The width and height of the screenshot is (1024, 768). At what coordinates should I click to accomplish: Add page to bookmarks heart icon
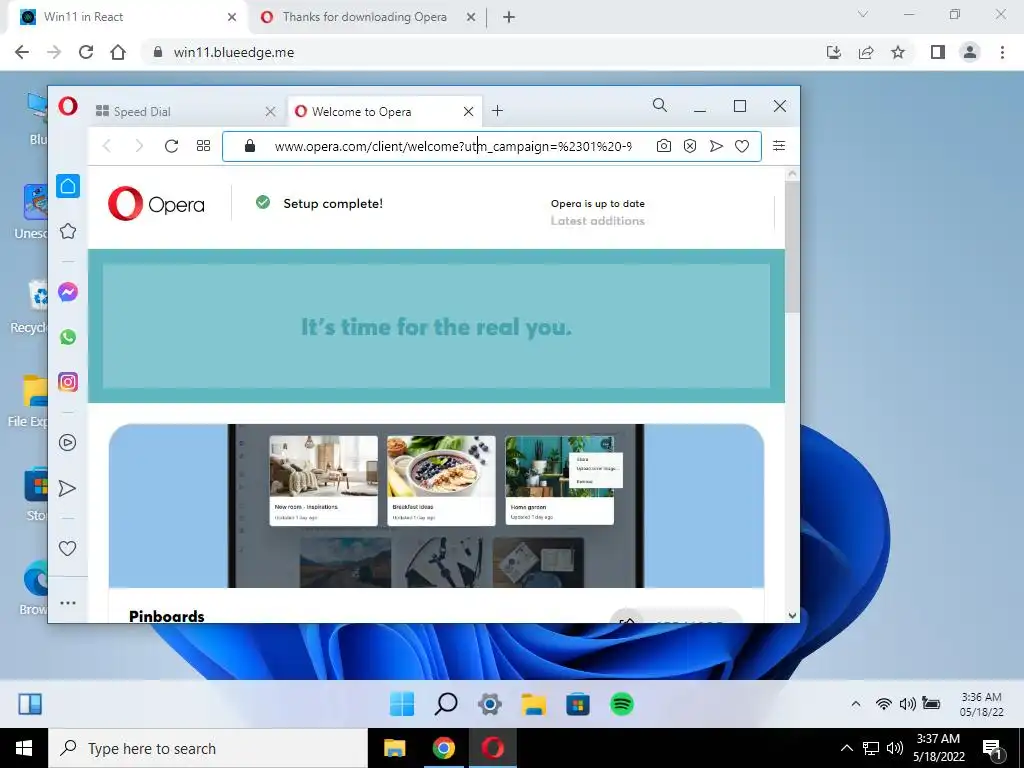pyautogui.click(x=742, y=146)
